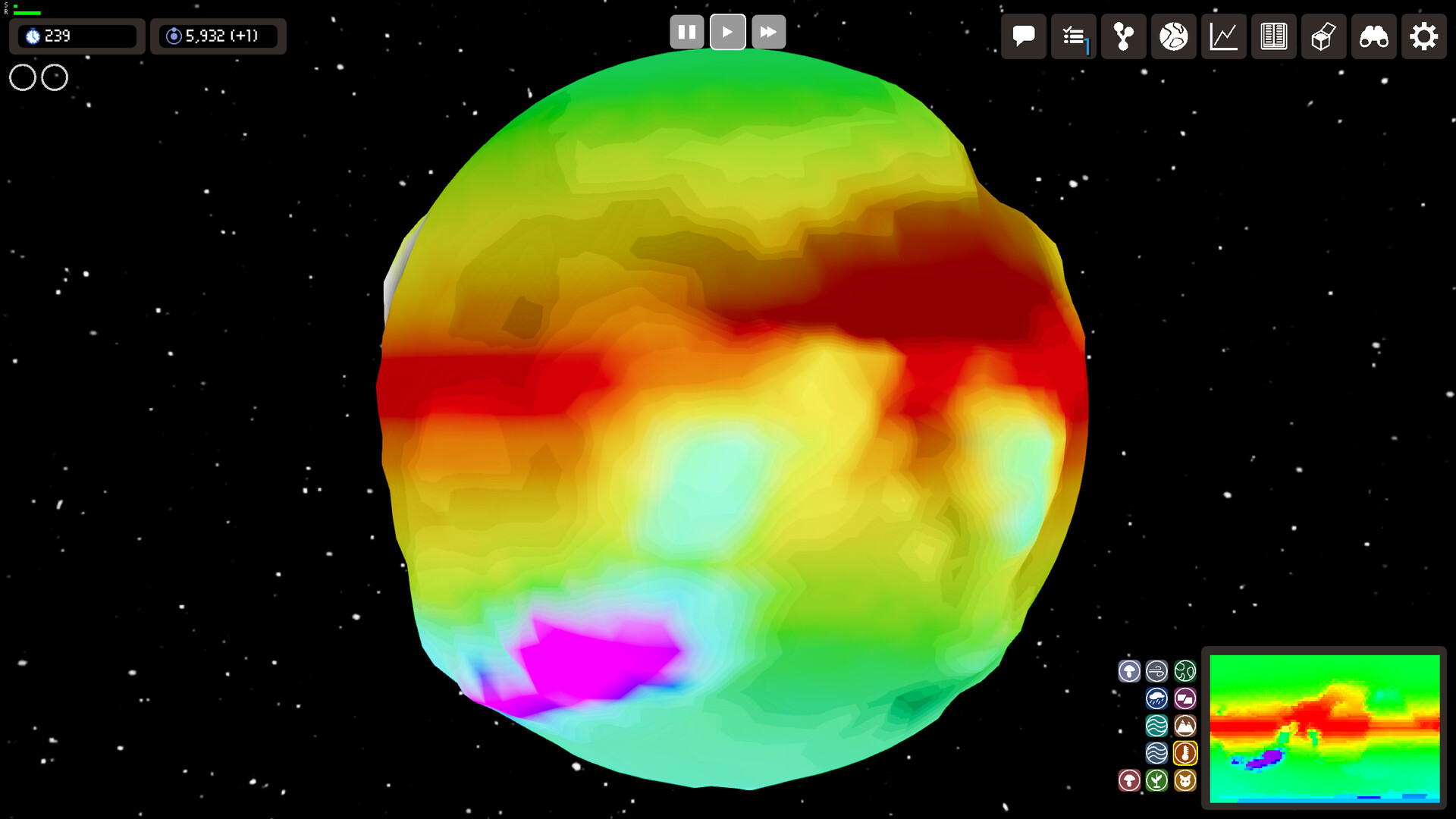Open the encyclopedia book
1456x819 pixels.
(x=1273, y=36)
